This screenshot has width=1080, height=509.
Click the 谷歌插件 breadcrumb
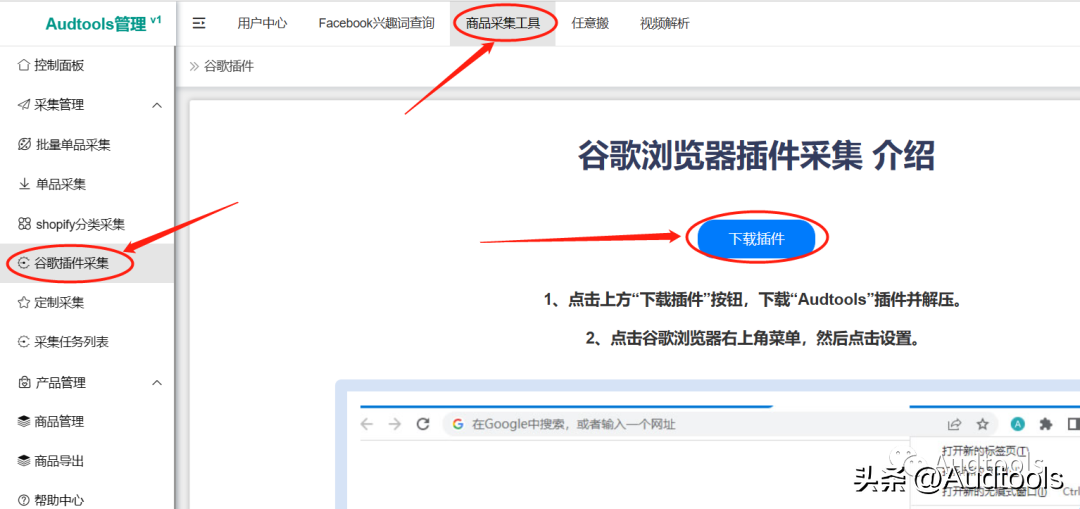229,67
